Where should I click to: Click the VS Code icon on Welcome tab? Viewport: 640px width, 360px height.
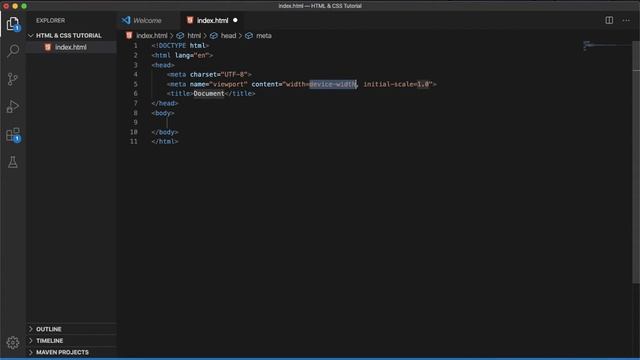(x=126, y=20)
